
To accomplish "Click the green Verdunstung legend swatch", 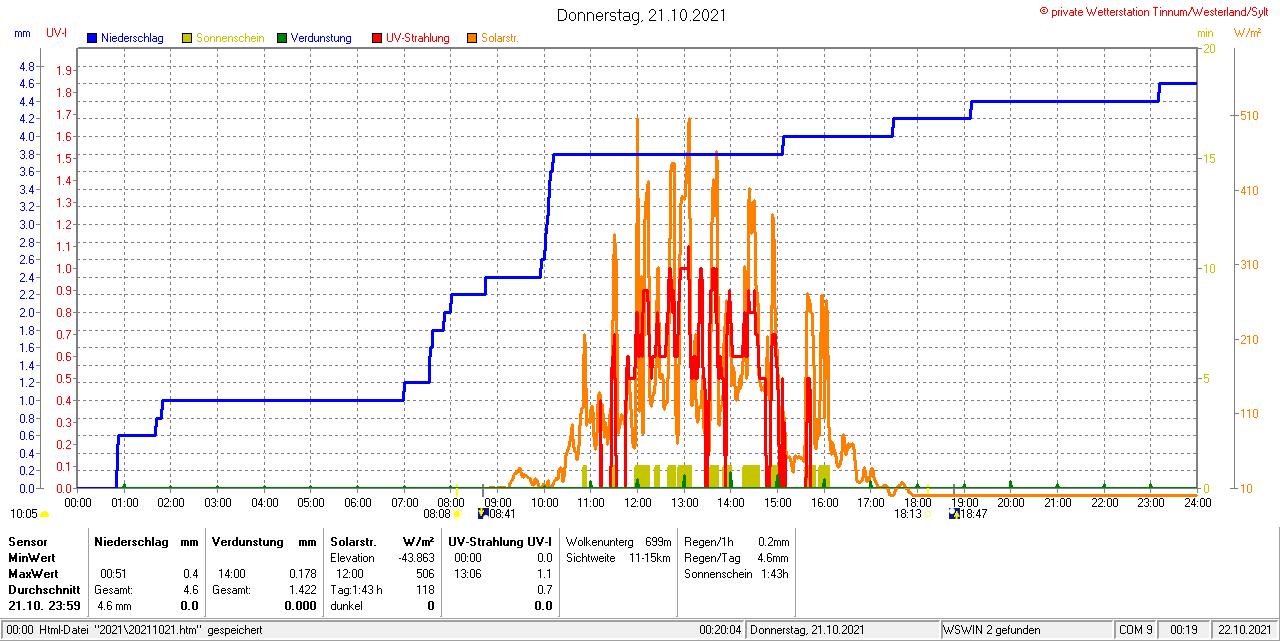I will (282, 38).
